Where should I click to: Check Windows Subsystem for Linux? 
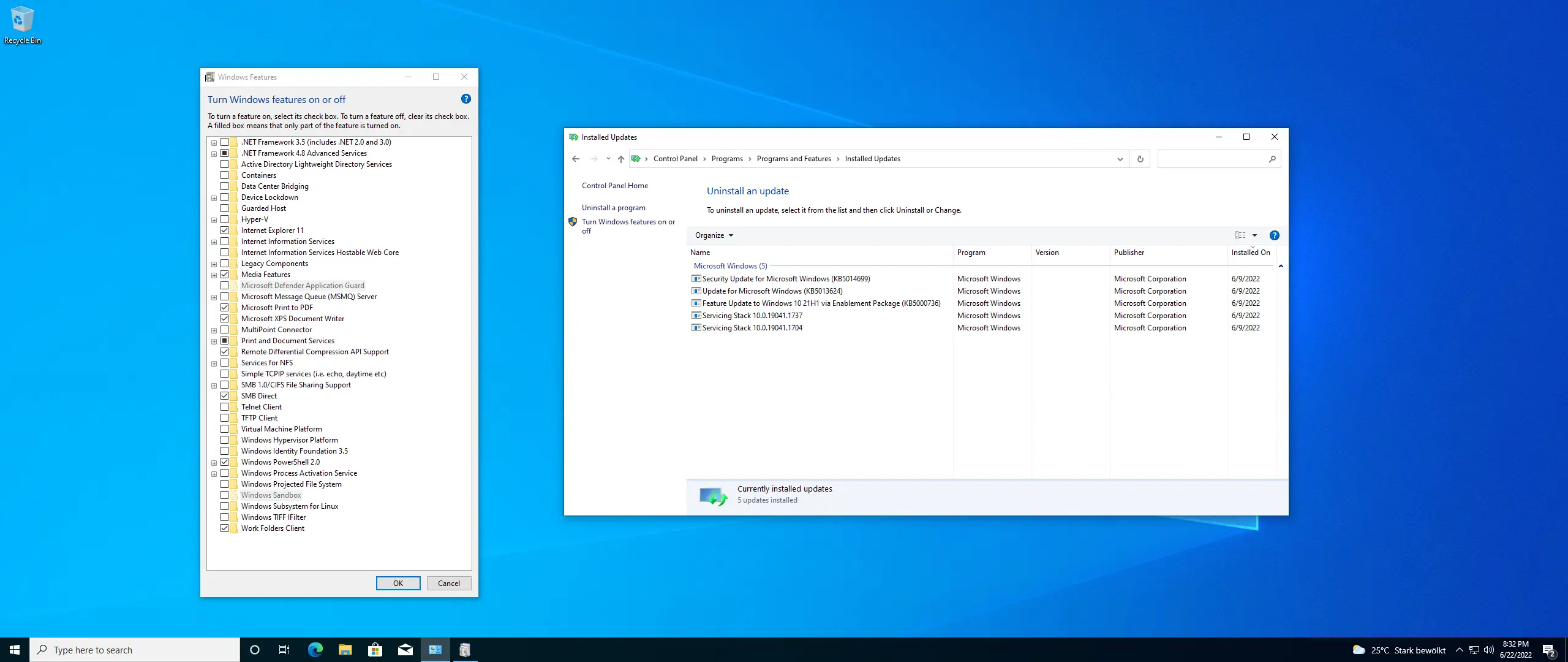tap(225, 506)
